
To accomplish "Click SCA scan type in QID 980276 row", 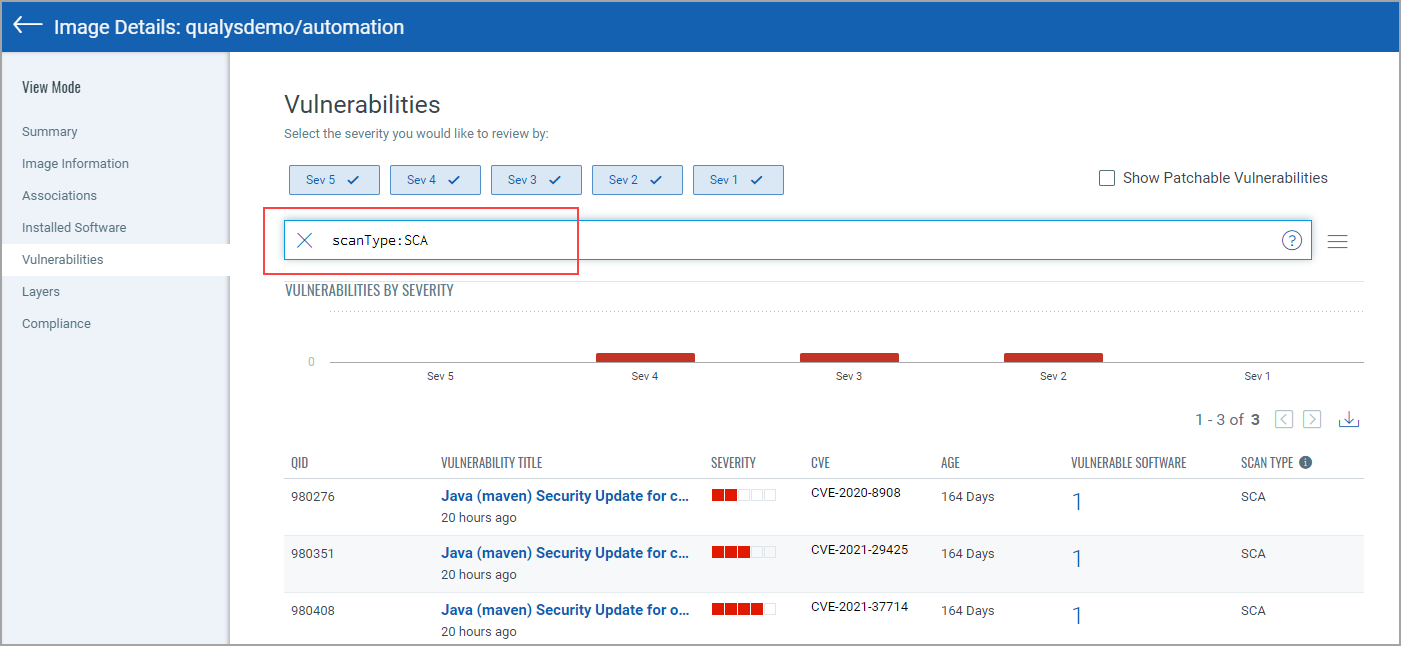I will (x=1253, y=497).
